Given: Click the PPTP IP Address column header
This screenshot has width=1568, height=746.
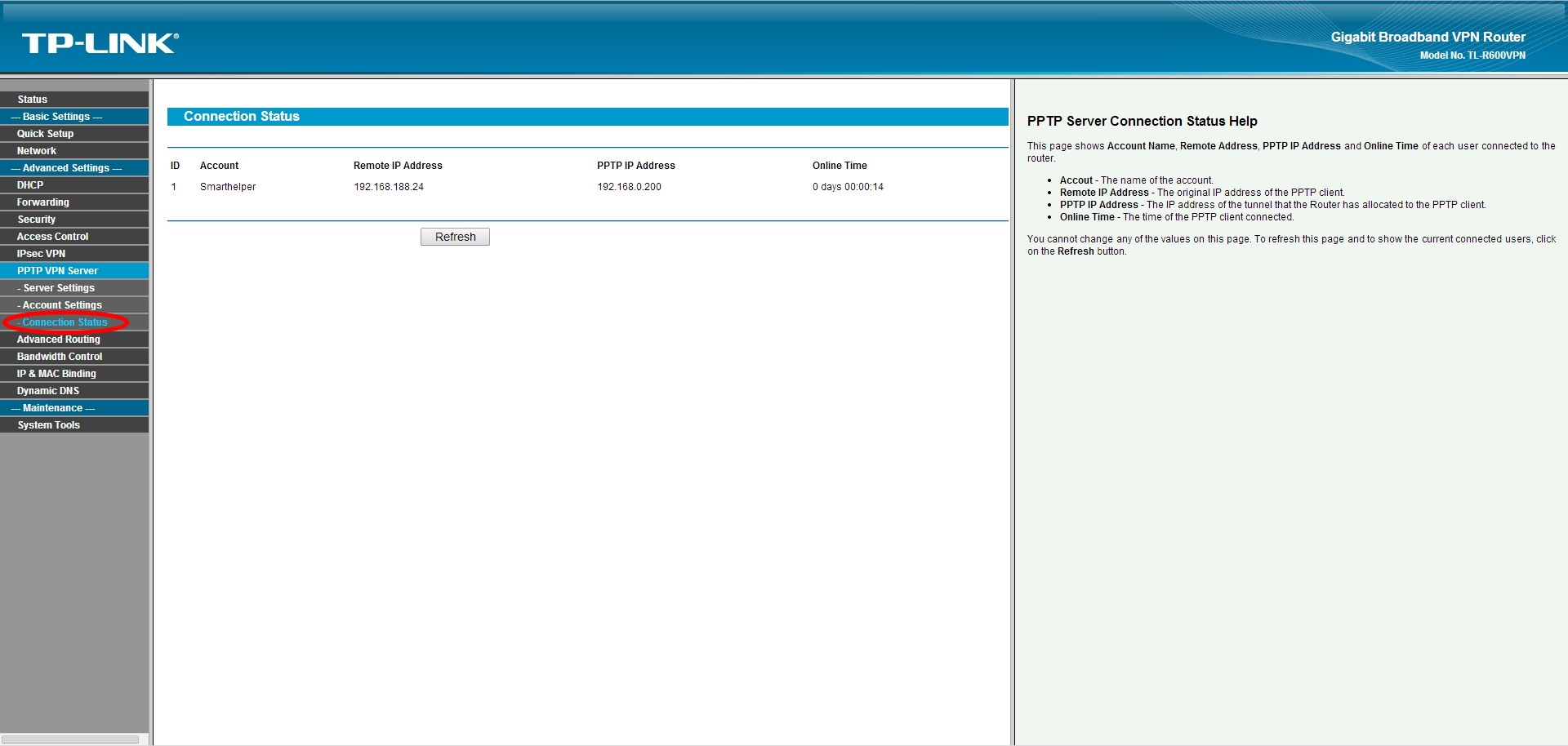Looking at the screenshot, I should click(x=636, y=166).
